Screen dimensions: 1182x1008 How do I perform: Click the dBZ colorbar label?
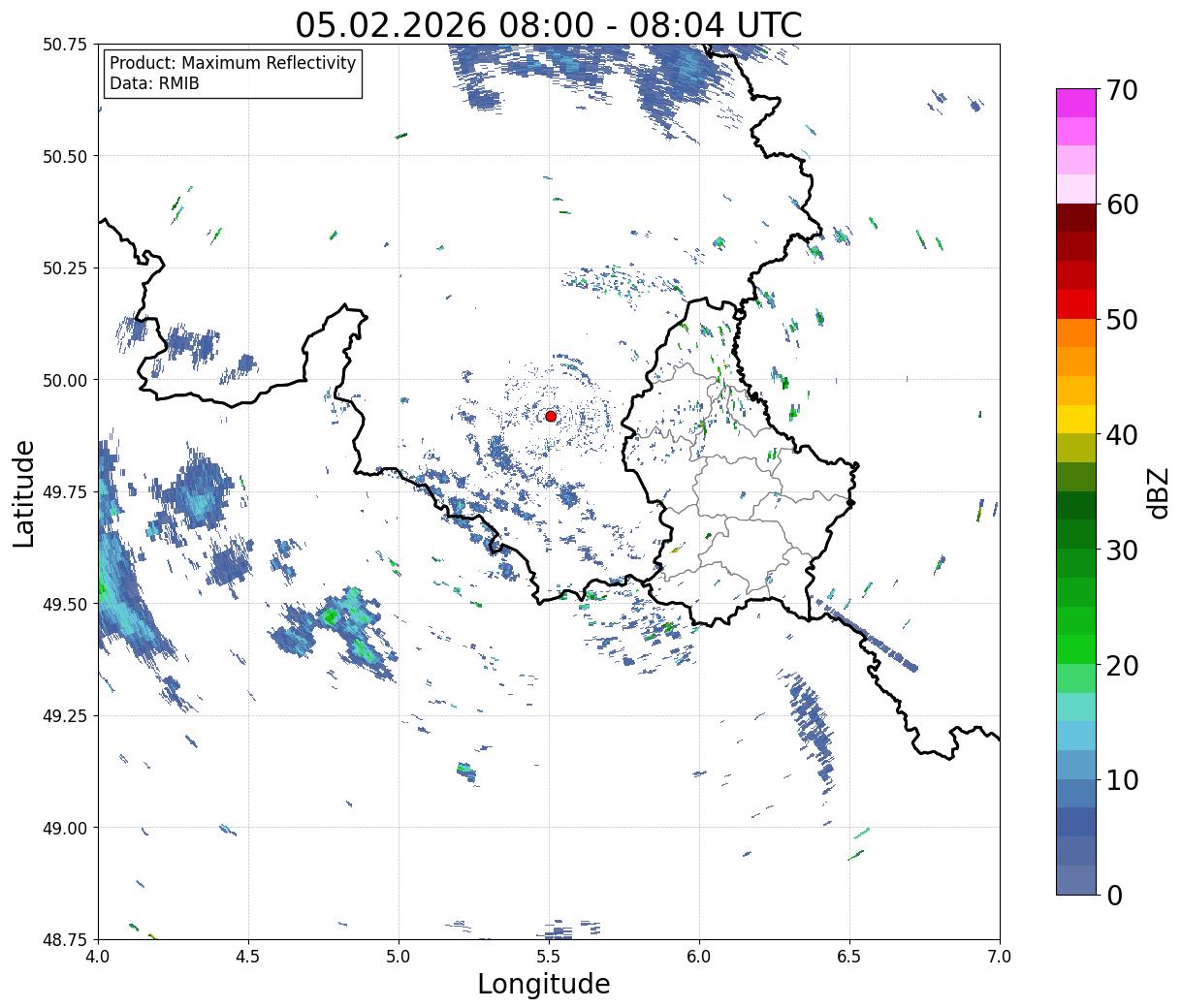pyautogui.click(x=1158, y=492)
